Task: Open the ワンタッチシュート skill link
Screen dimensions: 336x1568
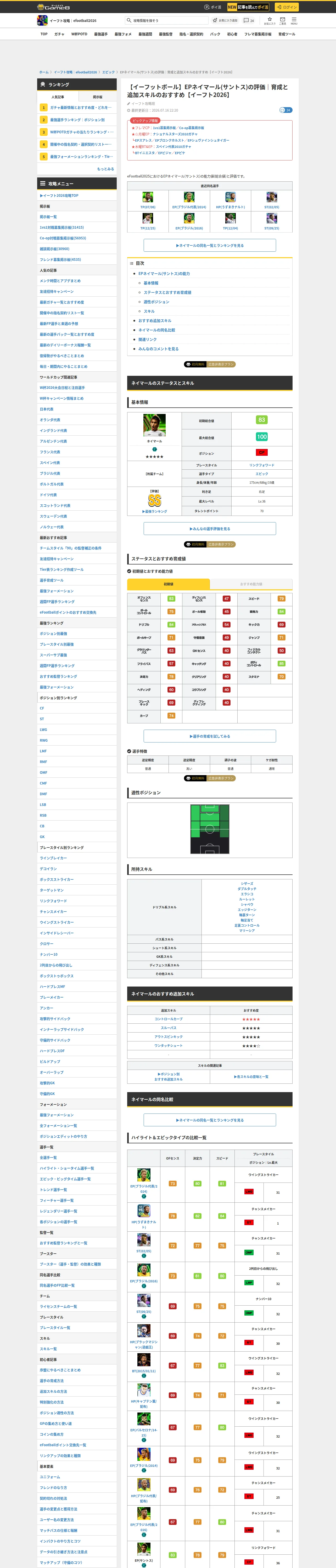Action: click(x=168, y=1046)
